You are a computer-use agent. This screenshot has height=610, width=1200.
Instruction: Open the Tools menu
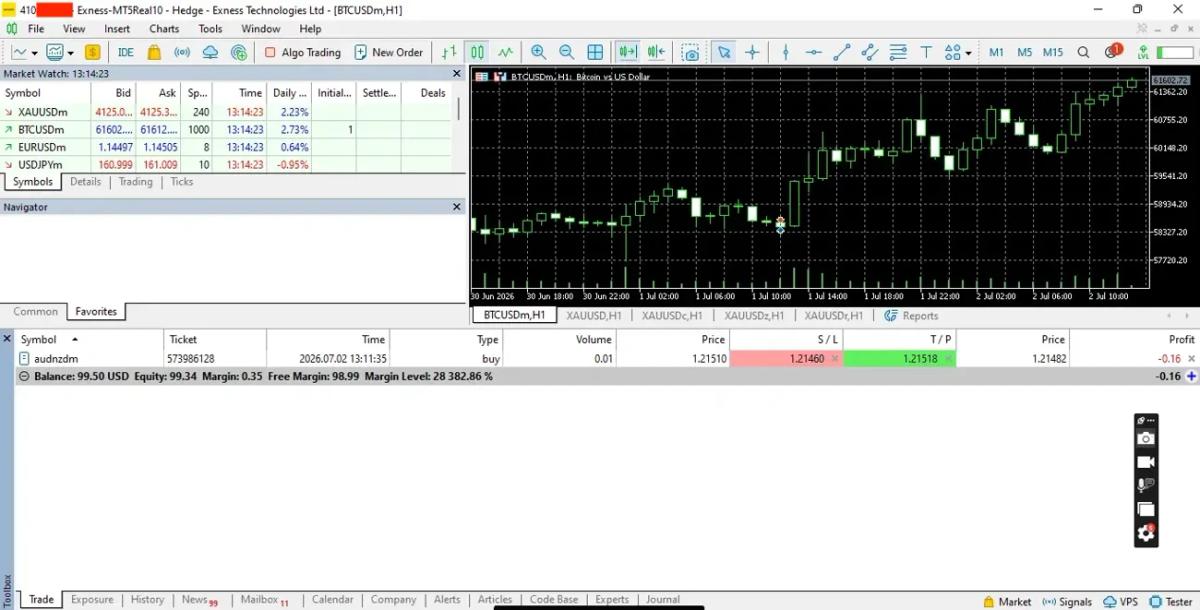click(210, 29)
